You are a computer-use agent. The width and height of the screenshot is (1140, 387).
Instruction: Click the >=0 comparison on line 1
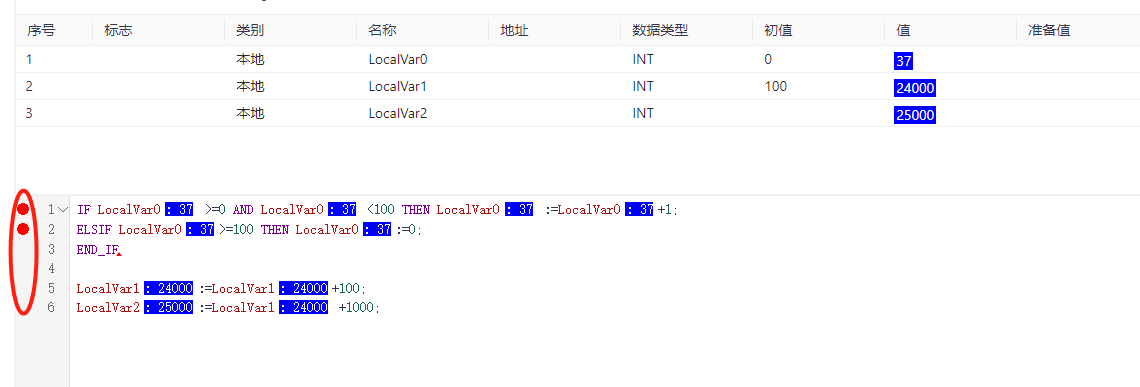[216, 210]
